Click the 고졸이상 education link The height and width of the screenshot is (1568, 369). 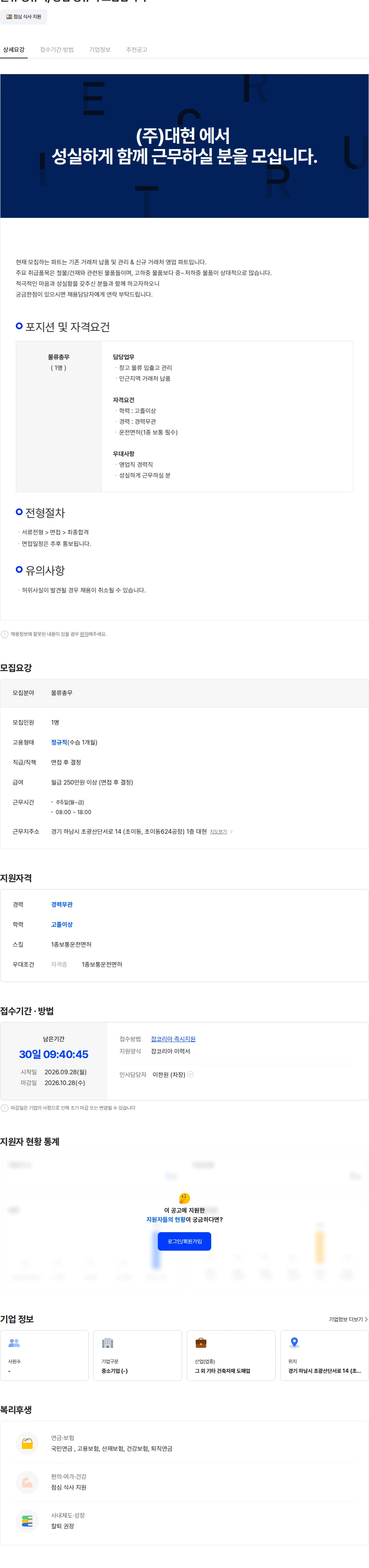[x=61, y=924]
